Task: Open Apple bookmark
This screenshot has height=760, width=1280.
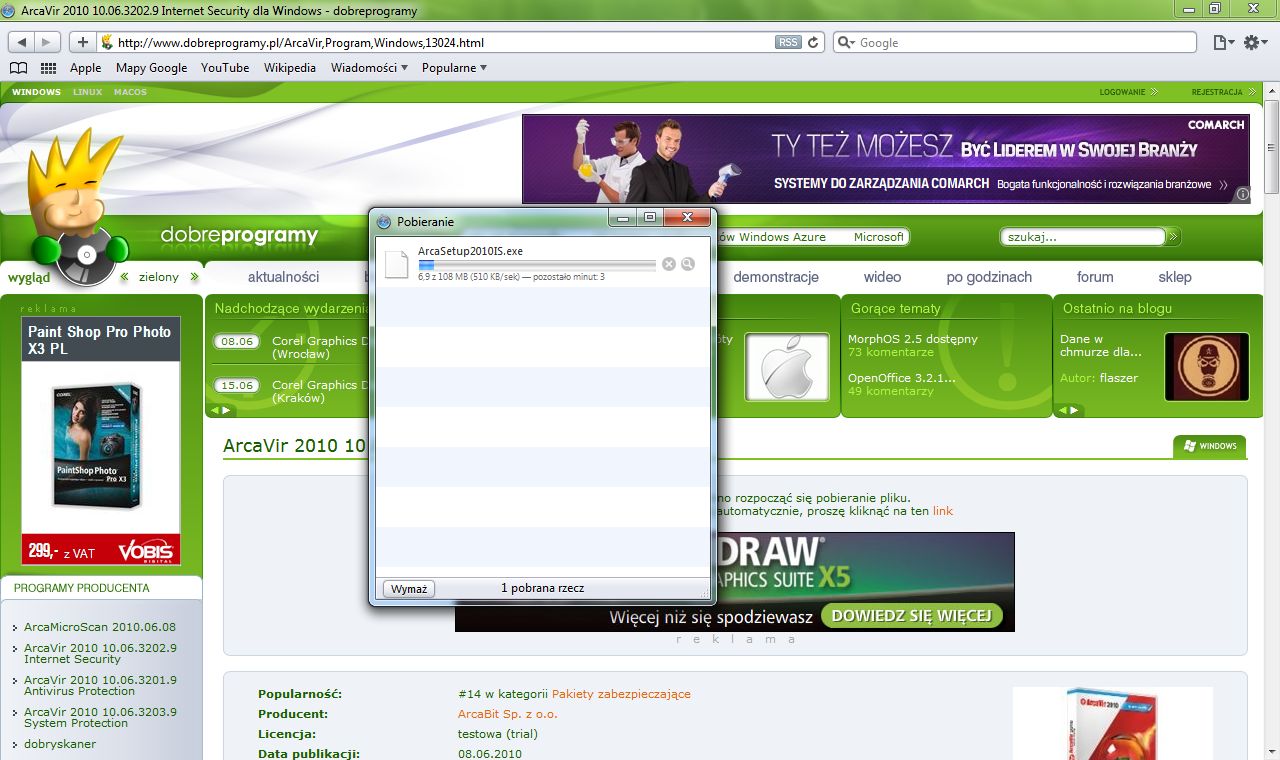Action: [x=85, y=68]
